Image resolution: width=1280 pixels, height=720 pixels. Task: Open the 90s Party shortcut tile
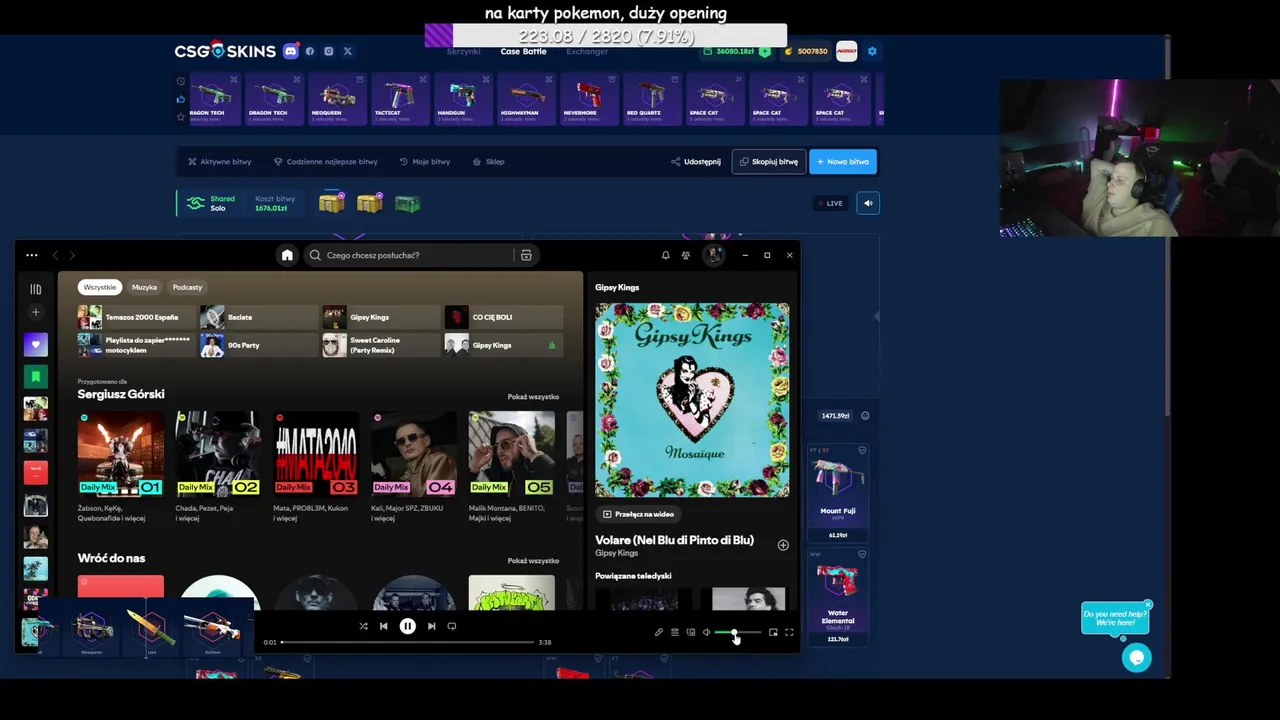coord(259,345)
